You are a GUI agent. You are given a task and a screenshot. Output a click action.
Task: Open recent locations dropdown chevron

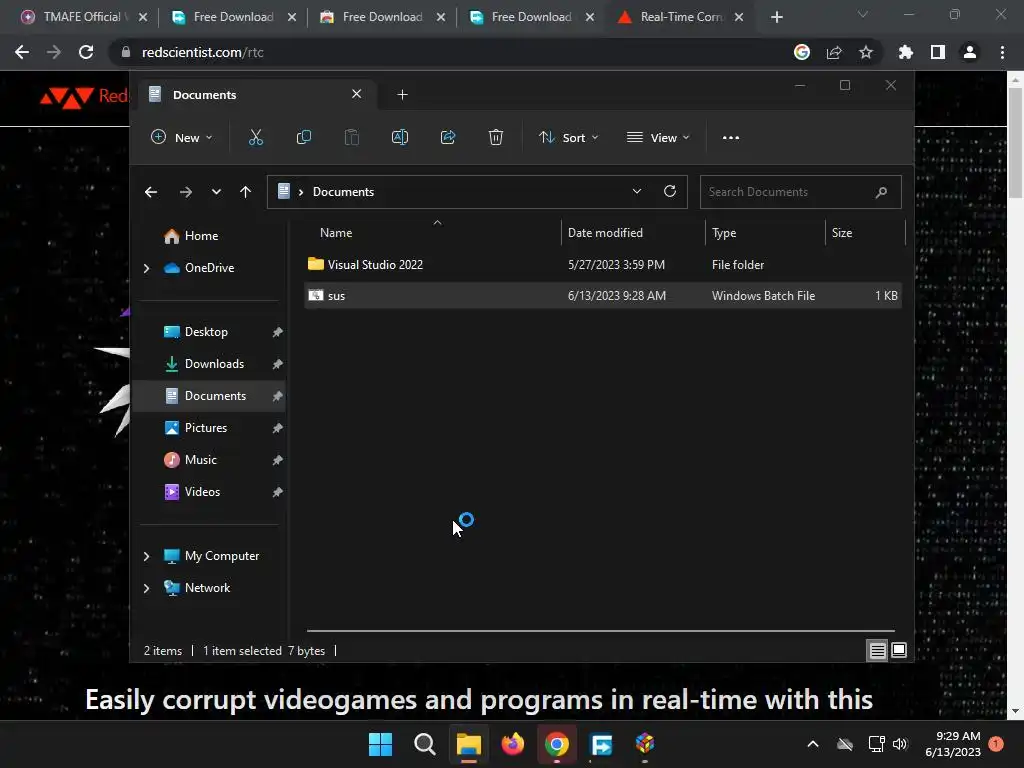coord(216,191)
